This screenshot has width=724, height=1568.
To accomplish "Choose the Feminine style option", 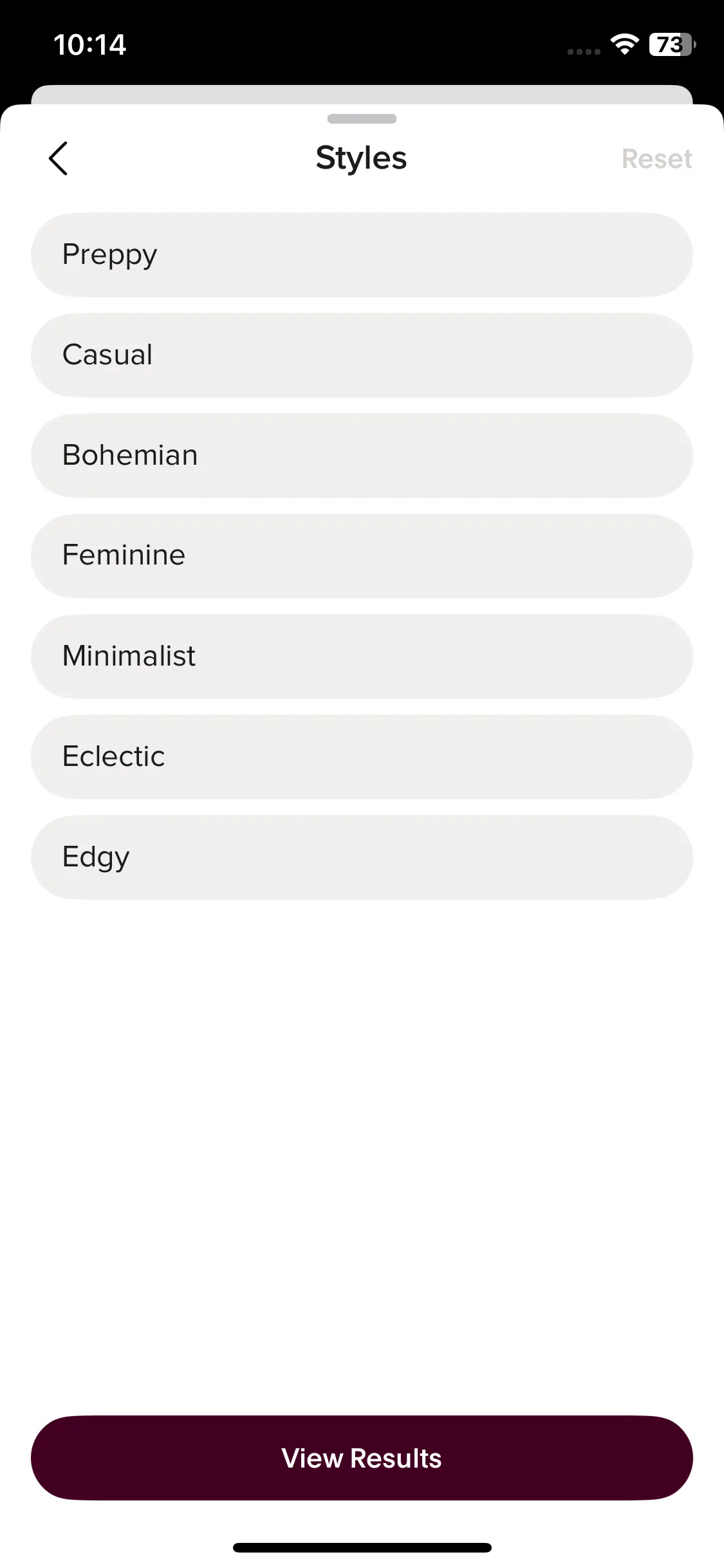I will 362,556.
